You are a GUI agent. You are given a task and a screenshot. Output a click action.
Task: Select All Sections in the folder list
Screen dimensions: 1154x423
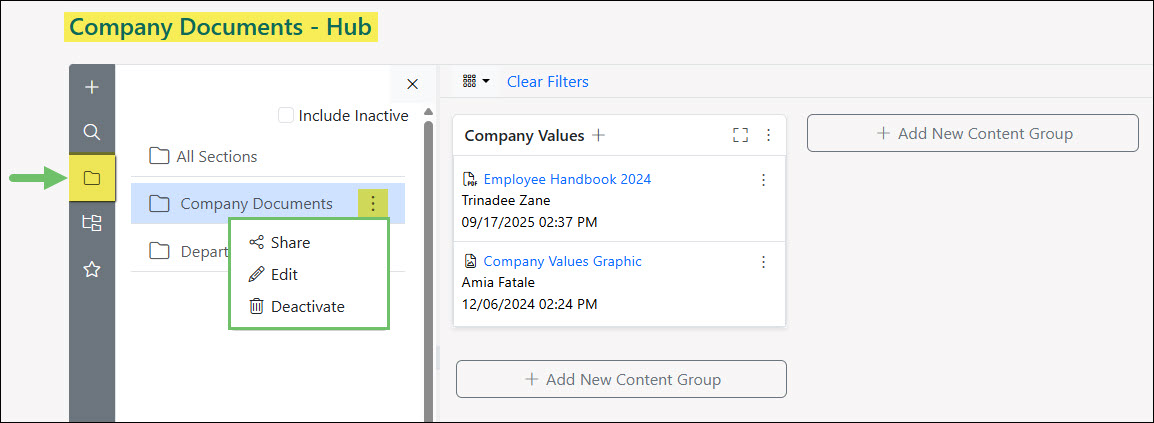[216, 156]
